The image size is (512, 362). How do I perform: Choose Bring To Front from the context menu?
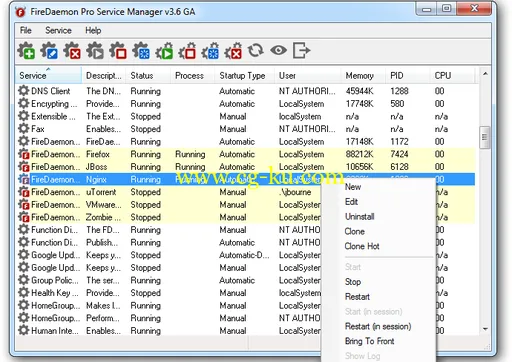[x=369, y=341]
